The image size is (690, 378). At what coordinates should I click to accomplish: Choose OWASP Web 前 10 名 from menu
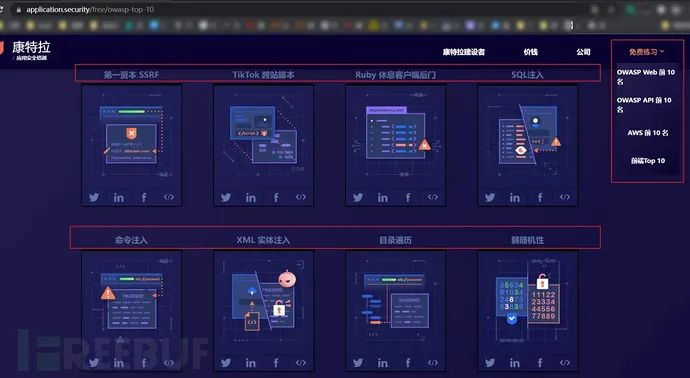(646, 77)
